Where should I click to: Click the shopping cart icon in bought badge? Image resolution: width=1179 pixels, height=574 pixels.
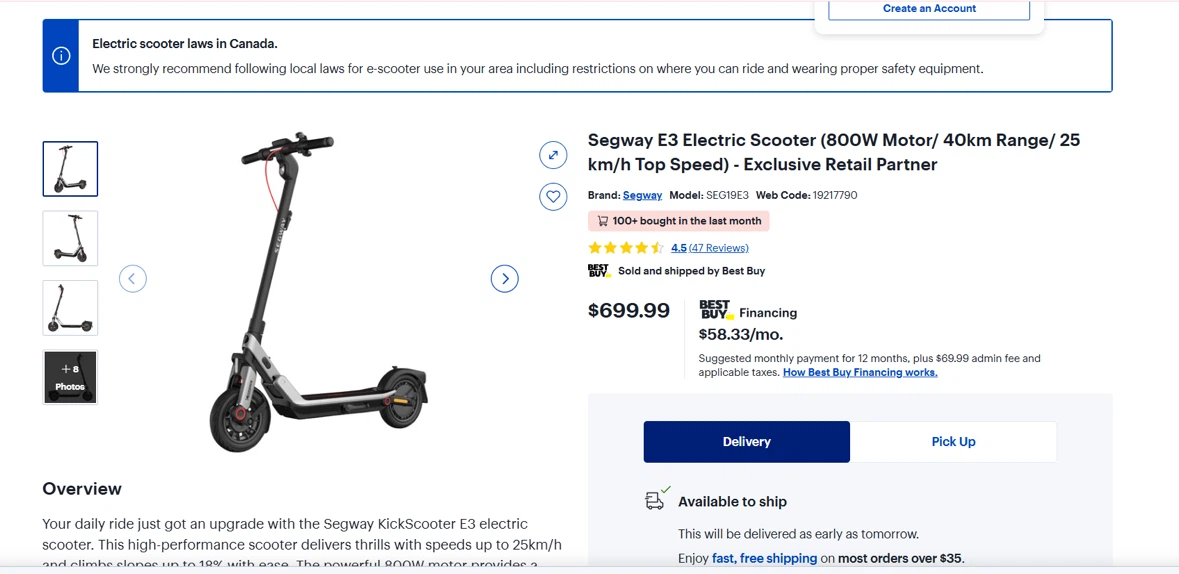(602, 221)
